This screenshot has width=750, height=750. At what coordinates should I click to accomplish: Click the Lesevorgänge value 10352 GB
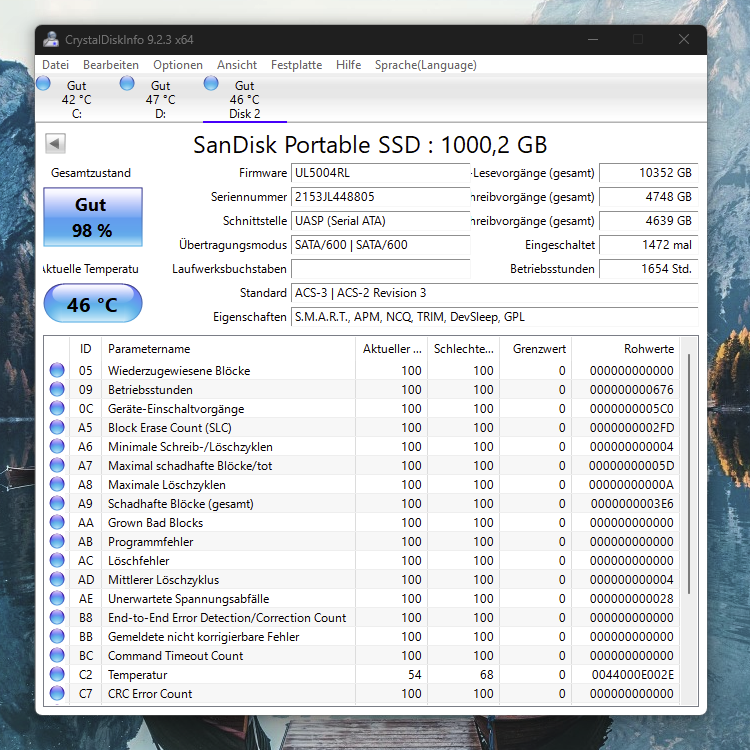coord(649,173)
